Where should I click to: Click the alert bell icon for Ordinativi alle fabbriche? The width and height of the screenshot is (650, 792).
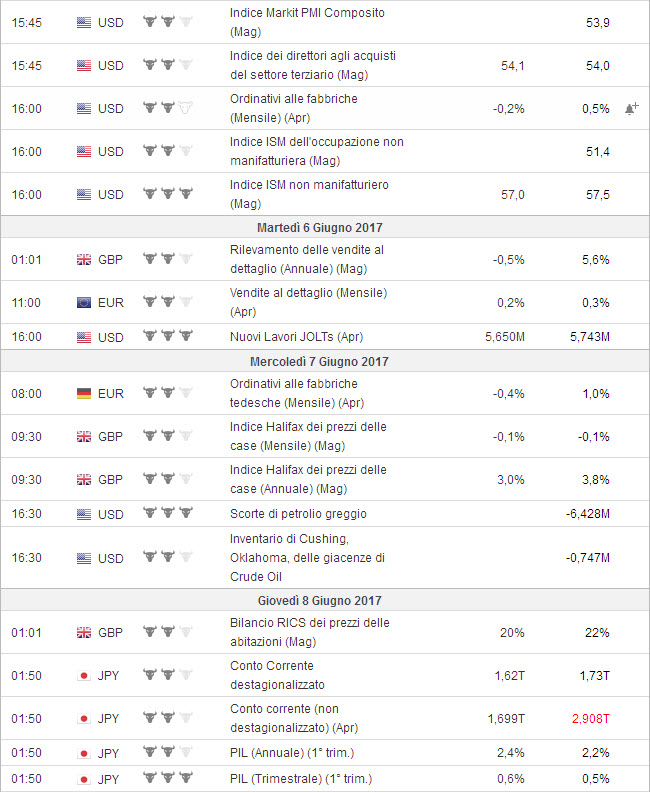tap(631, 108)
